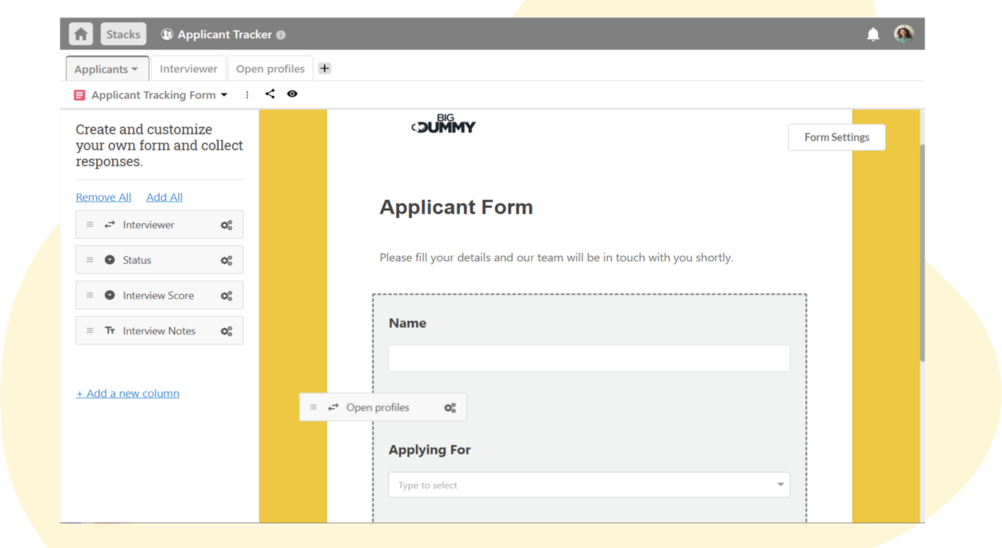
Task: Click the Name field heading
Action: point(407,323)
